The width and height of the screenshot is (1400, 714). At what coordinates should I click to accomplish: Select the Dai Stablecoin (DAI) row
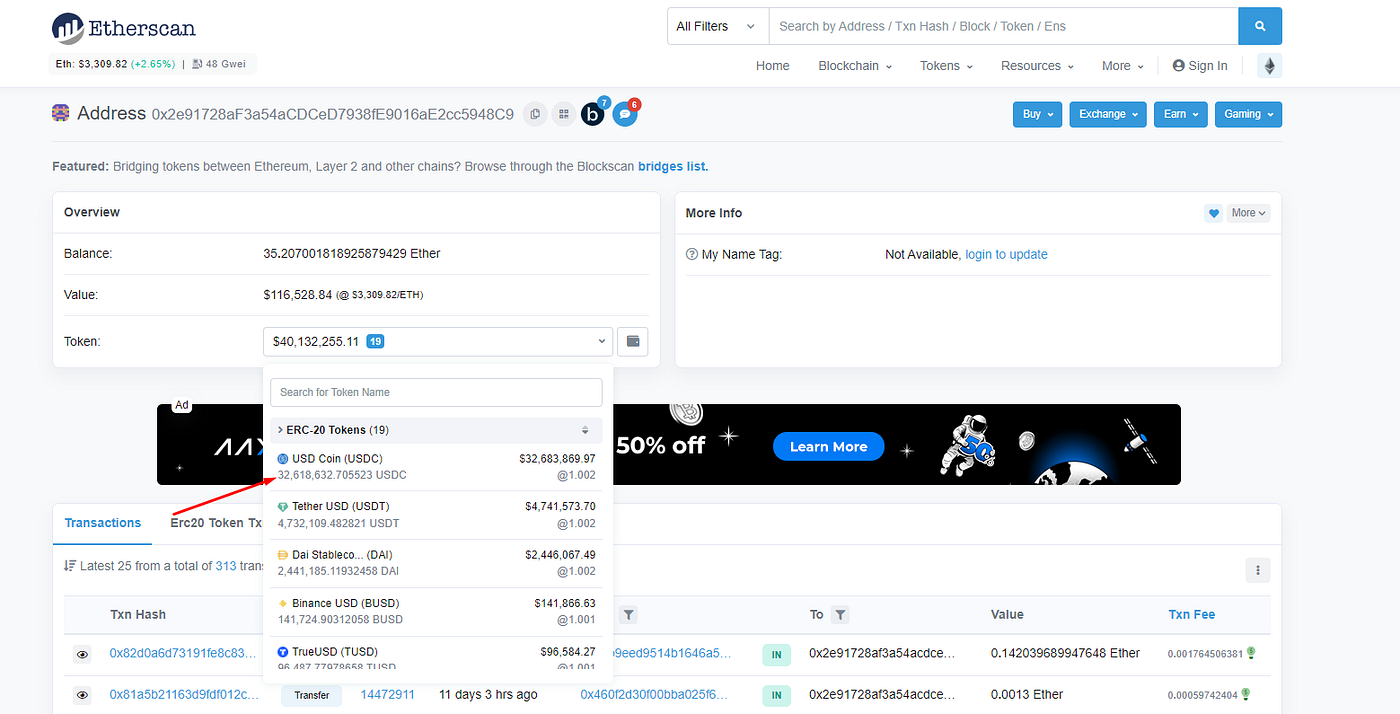[x=436, y=563]
